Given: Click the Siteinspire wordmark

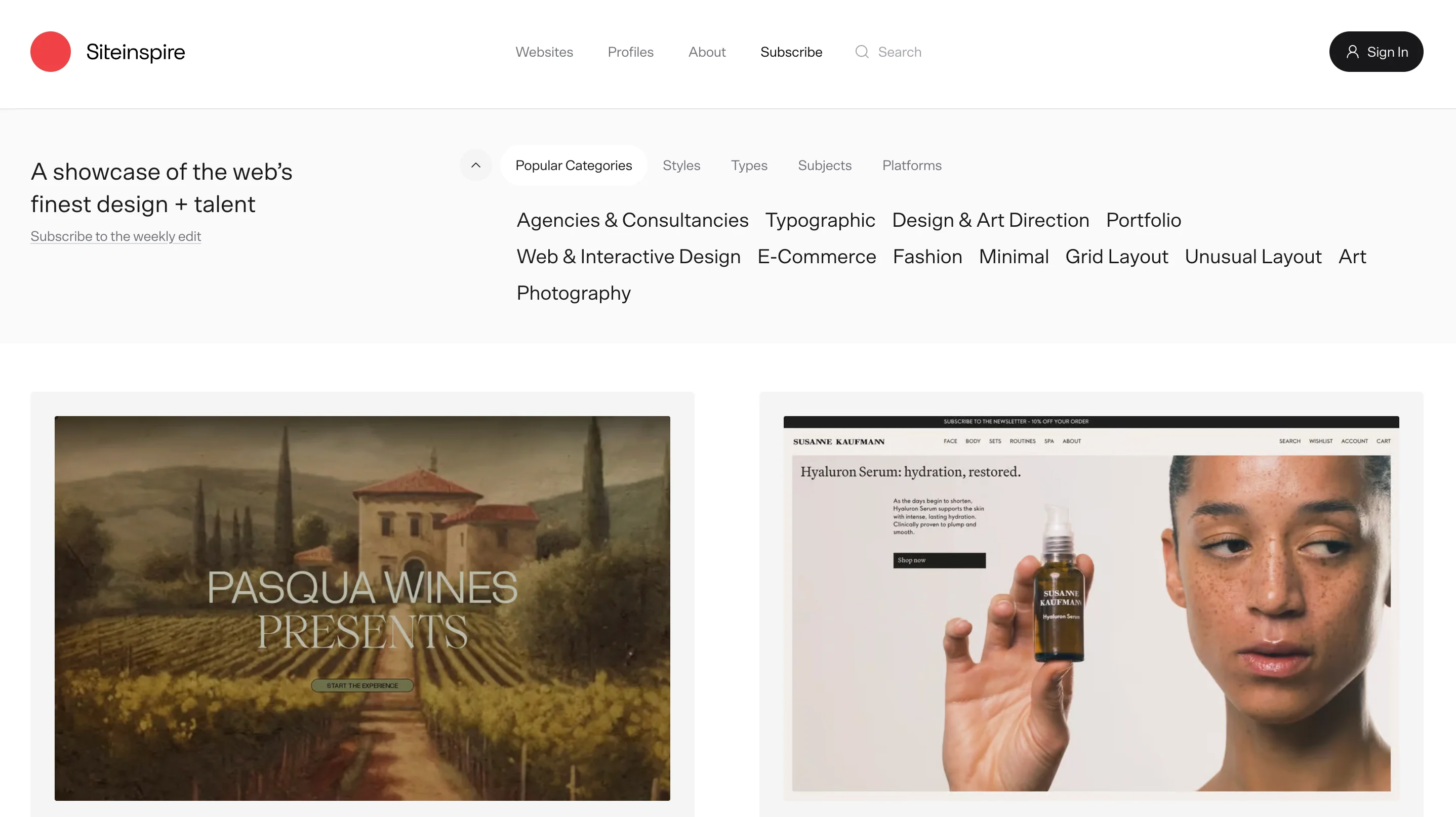Looking at the screenshot, I should coord(136,52).
